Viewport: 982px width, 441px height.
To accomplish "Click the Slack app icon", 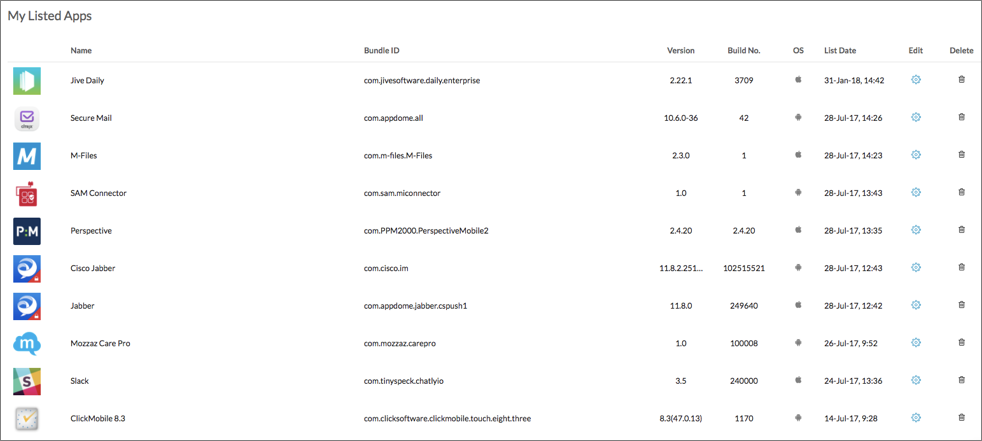I will pyautogui.click(x=27, y=381).
